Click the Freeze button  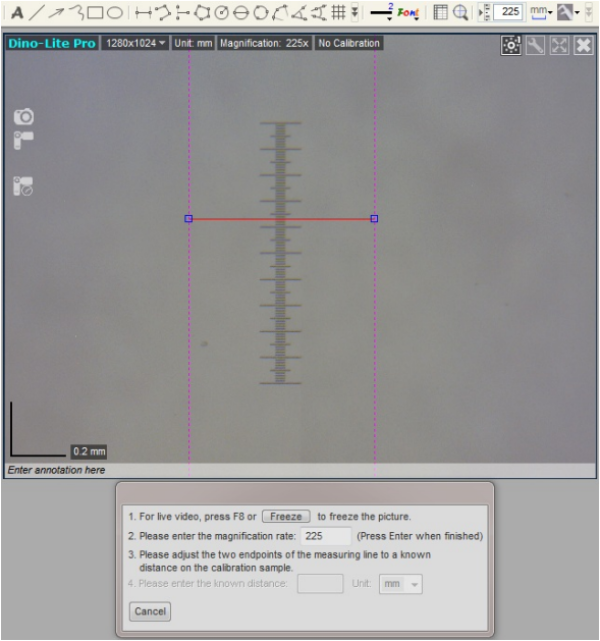coord(286,516)
